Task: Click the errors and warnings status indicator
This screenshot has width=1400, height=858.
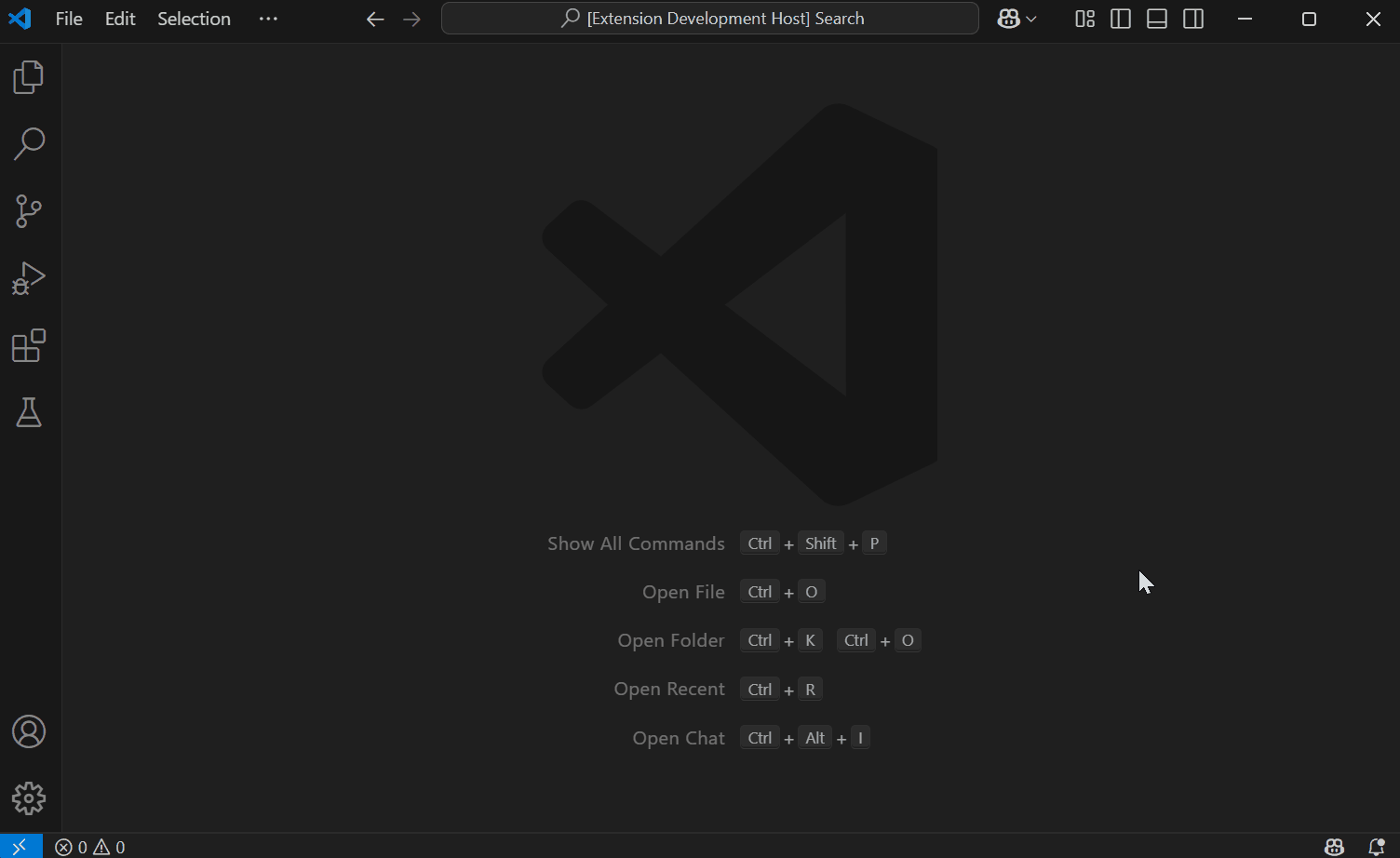Action: 90,847
